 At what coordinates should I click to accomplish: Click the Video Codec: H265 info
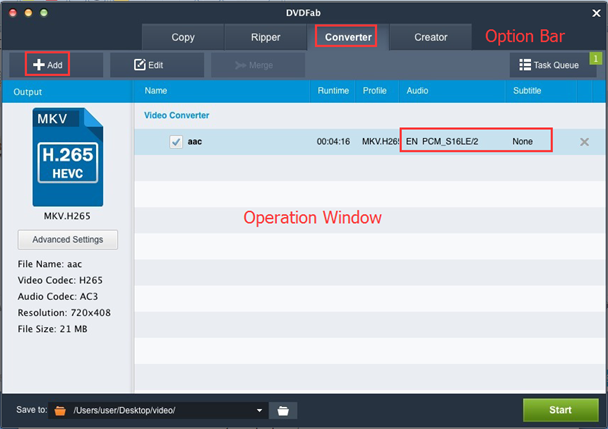tap(60, 280)
